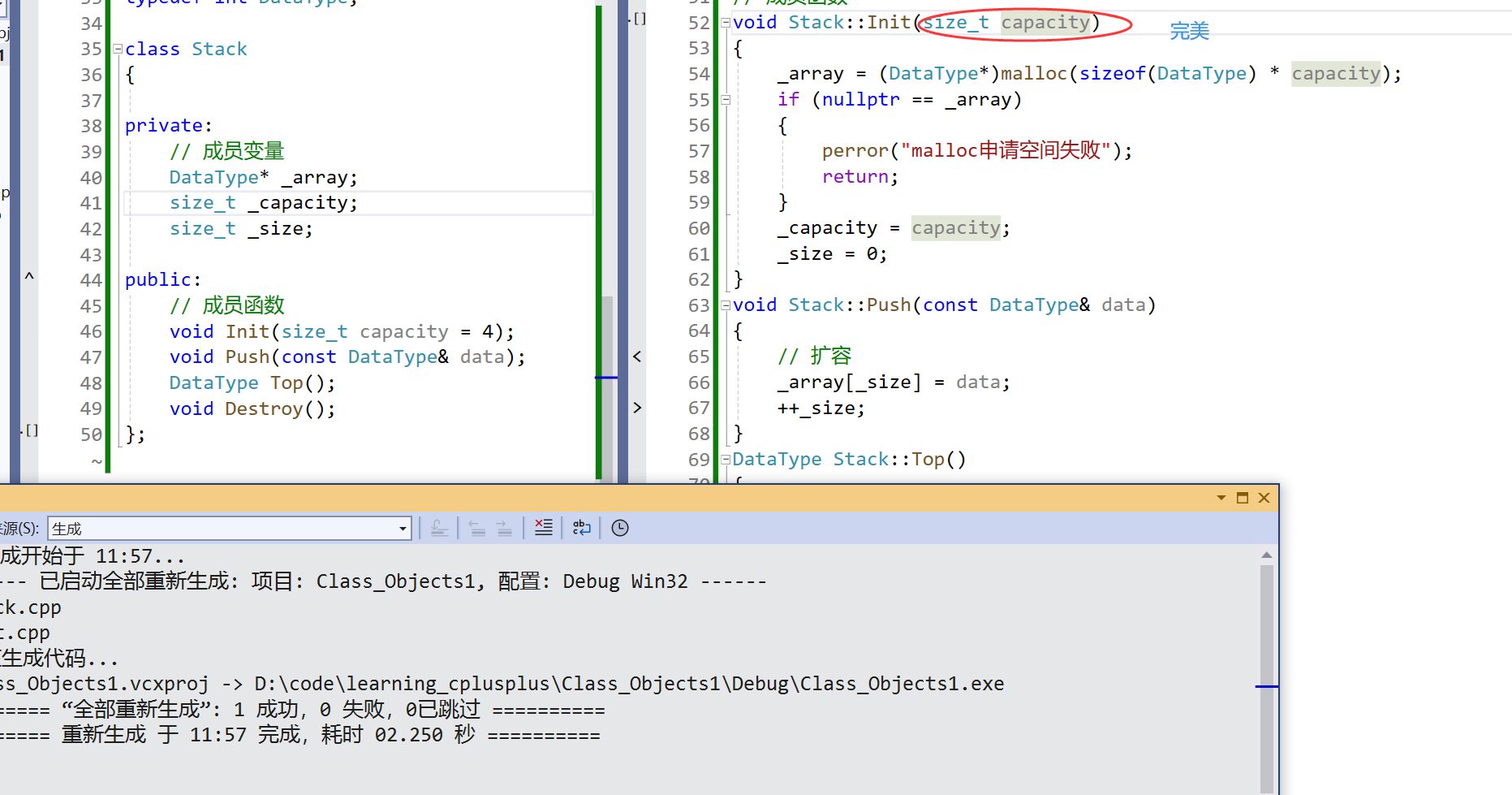The width and height of the screenshot is (1512, 795).
Task: Click Output window scroll-up arrow
Action: pos(1267,555)
